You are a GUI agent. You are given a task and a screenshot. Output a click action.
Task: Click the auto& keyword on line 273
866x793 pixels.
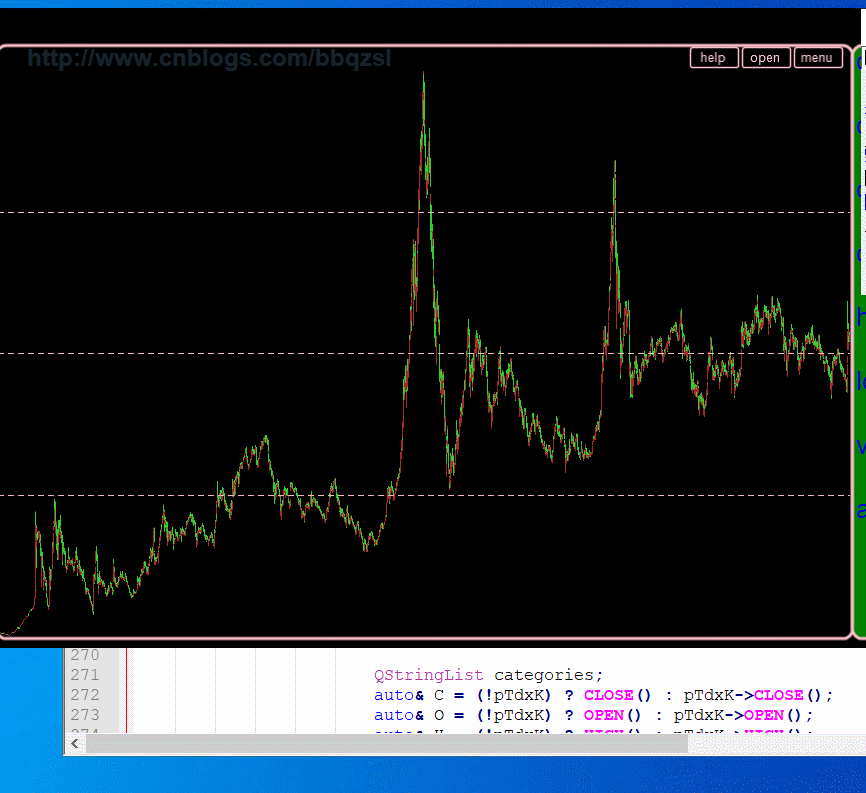tap(399, 715)
